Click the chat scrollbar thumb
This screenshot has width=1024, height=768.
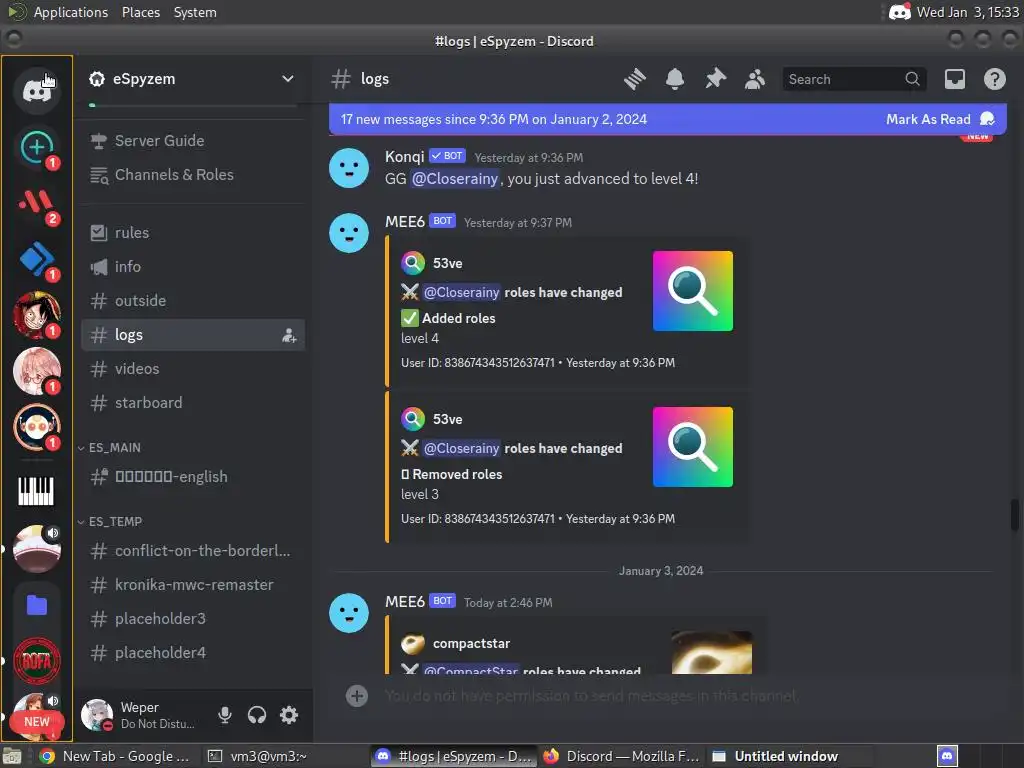point(1014,515)
